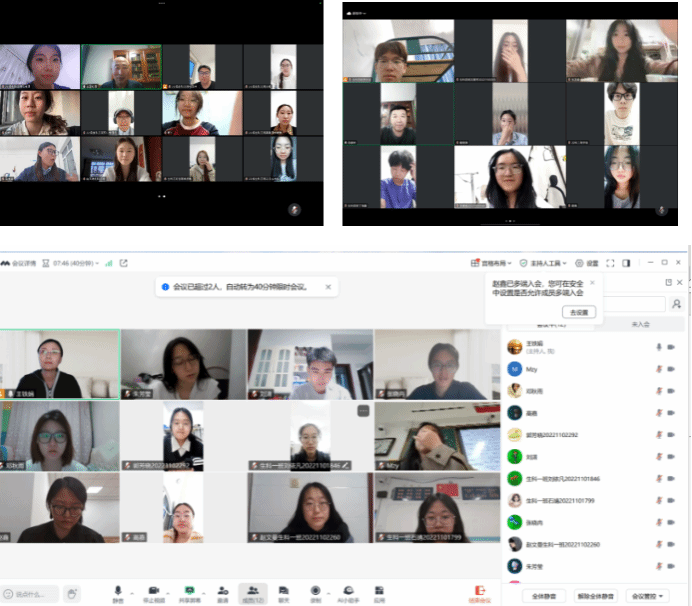The width and height of the screenshot is (692, 606).
Task: Click the Mute All button
Action: [543, 595]
